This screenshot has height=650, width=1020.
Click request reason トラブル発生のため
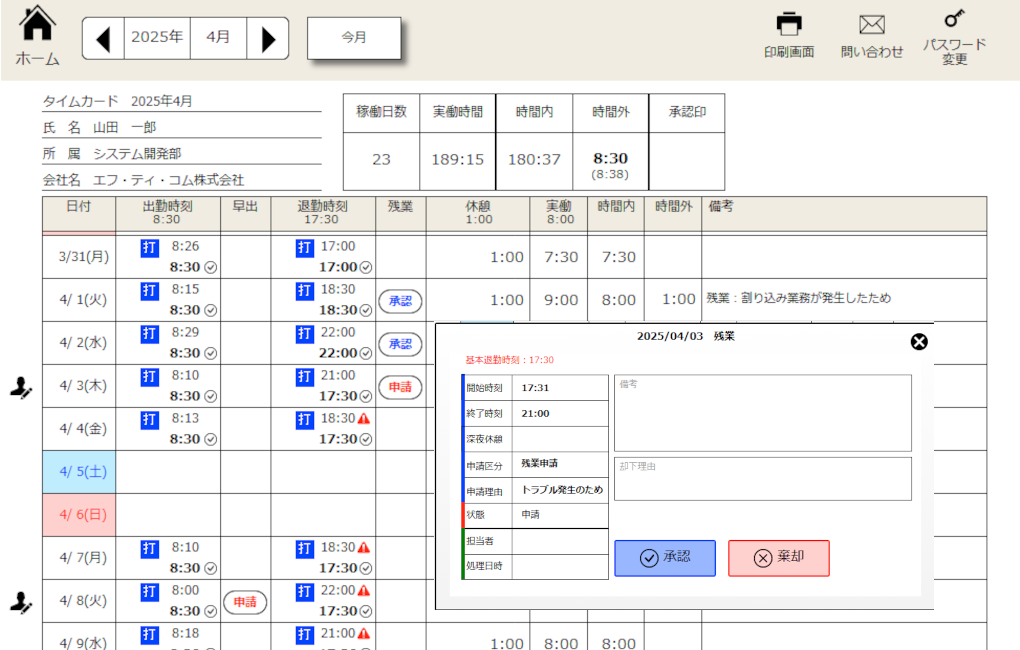point(562,490)
